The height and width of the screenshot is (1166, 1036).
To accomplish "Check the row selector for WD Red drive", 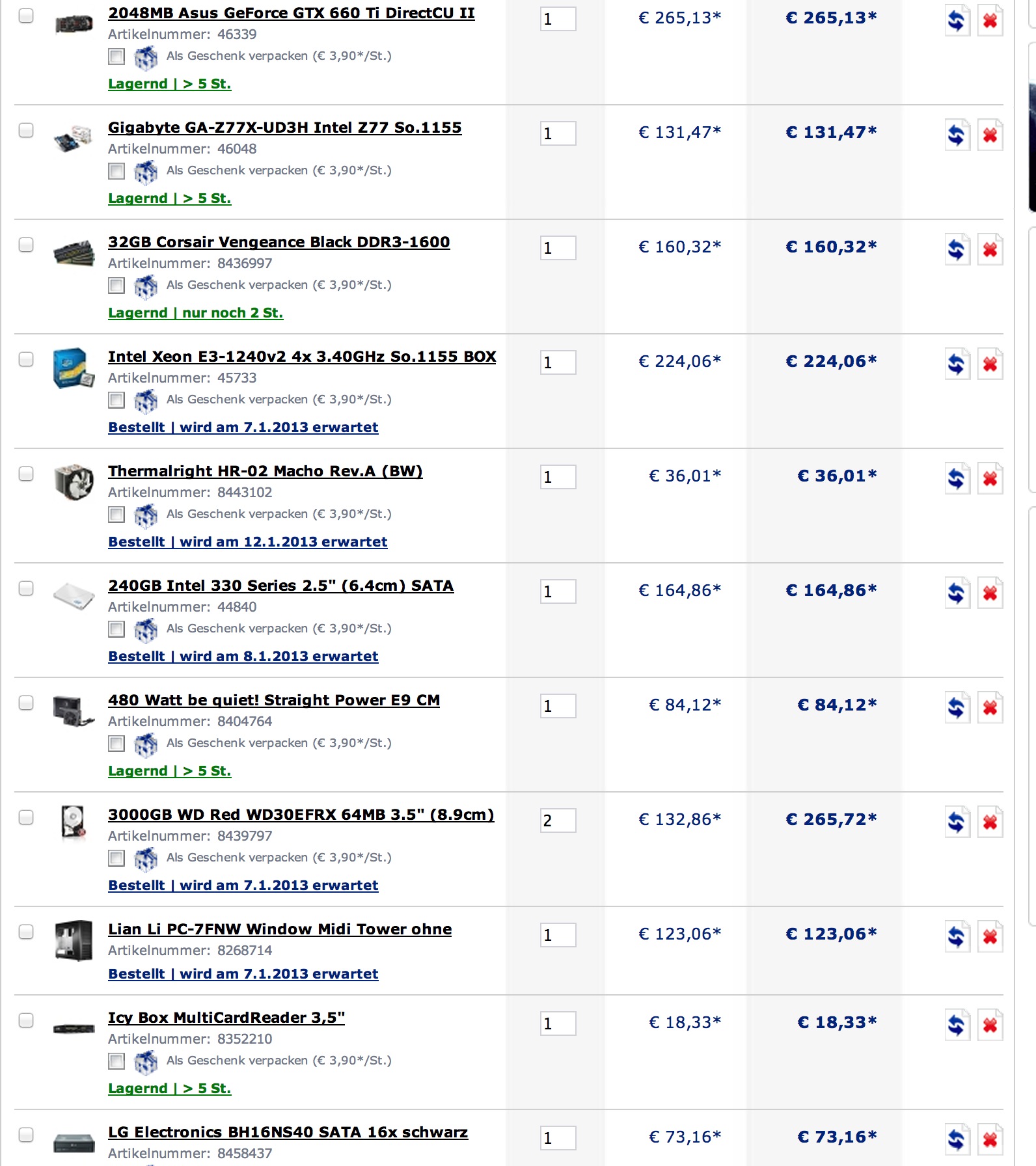I will [x=26, y=817].
